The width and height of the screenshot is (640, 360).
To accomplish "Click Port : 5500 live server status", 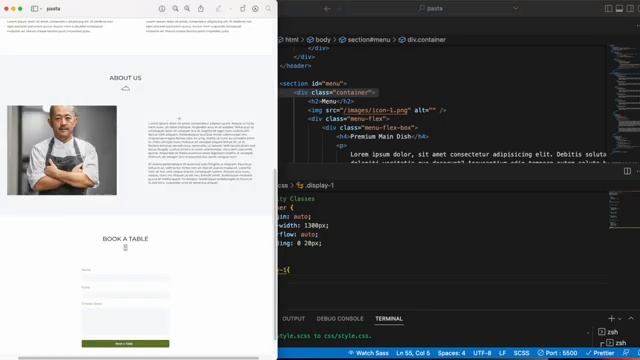I will (x=557, y=353).
